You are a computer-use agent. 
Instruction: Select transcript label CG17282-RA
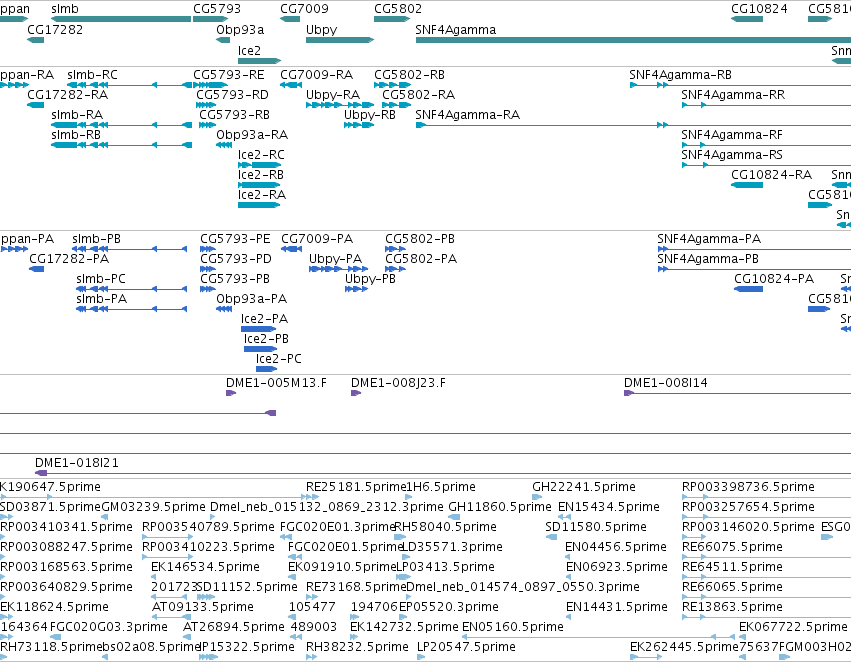[x=67, y=95]
